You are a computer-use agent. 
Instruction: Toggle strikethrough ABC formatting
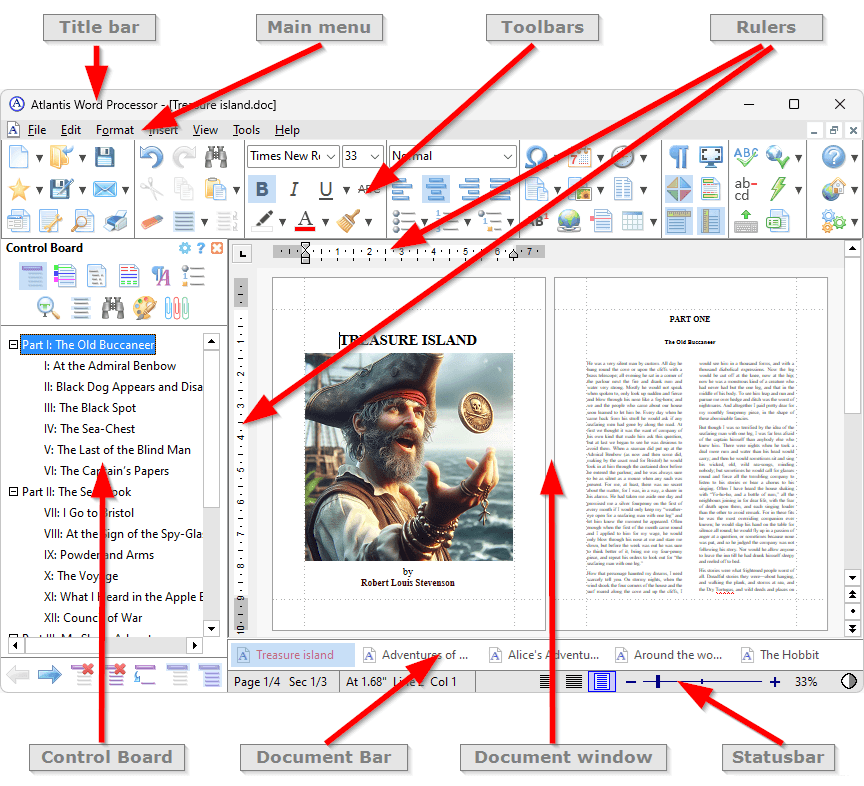pyautogui.click(x=369, y=189)
